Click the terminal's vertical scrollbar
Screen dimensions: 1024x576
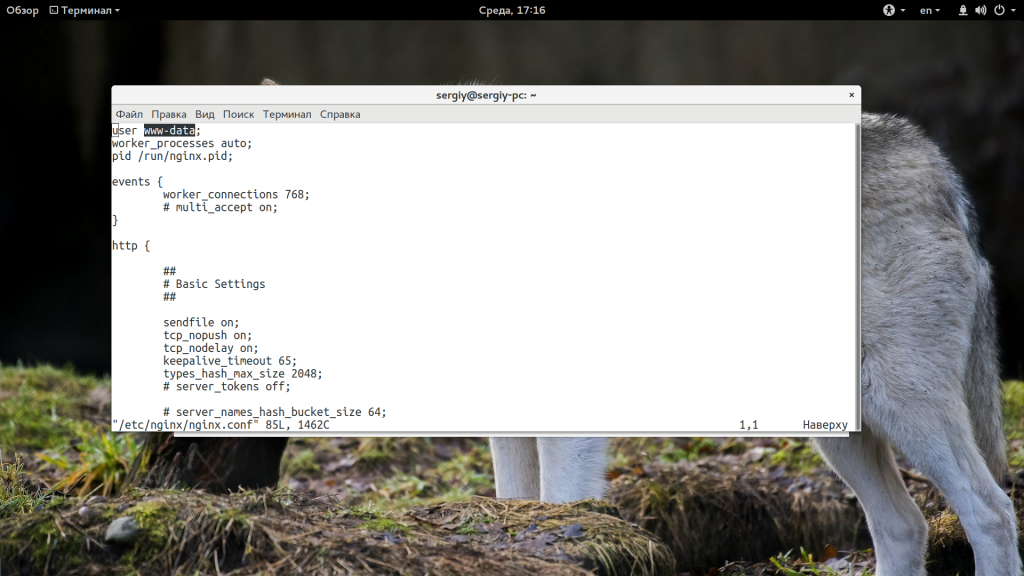857,270
